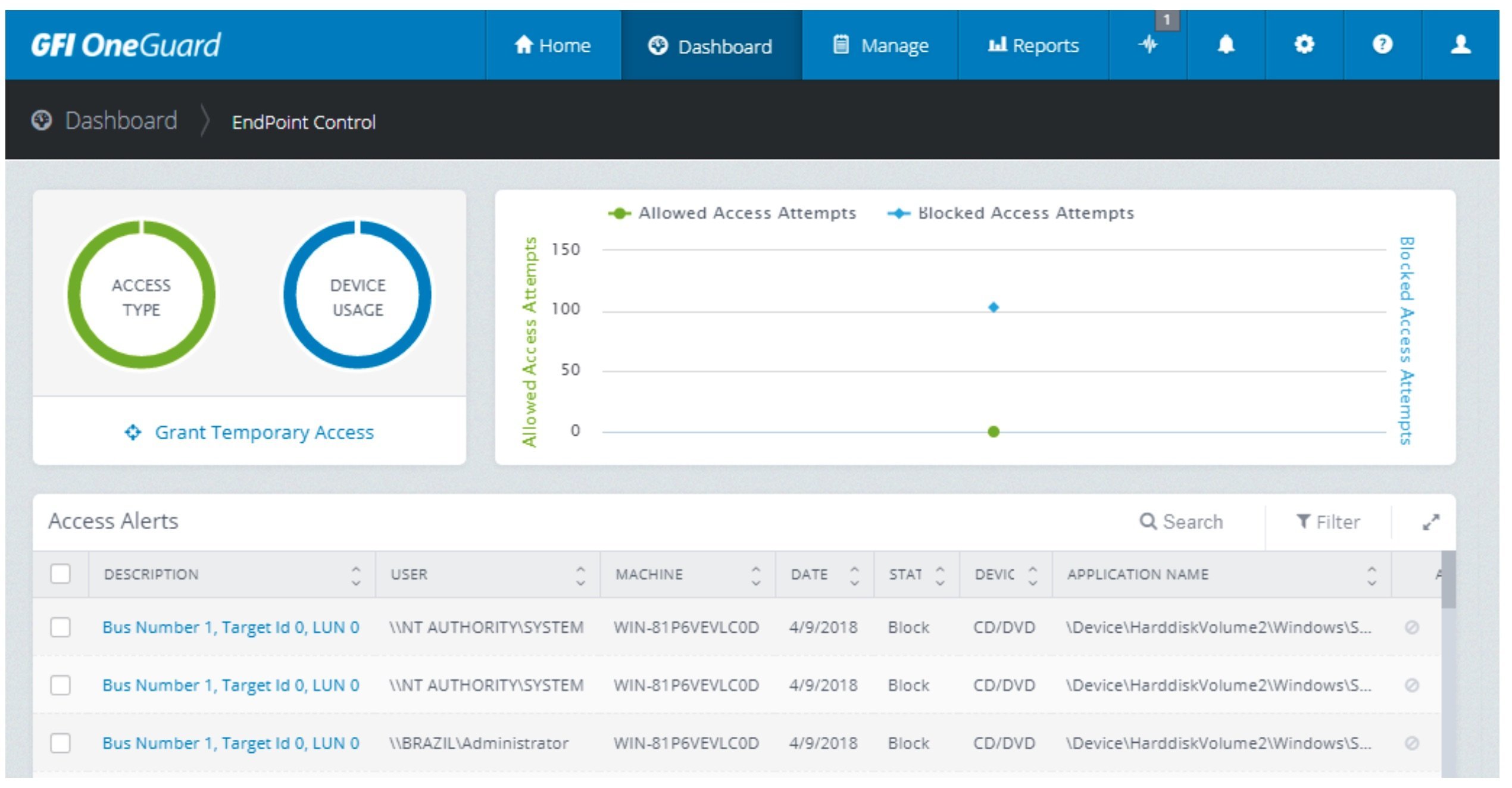Screen dimensions: 1512x788
Task: Open the Filter button in Access Alerts
Action: [x=1328, y=522]
